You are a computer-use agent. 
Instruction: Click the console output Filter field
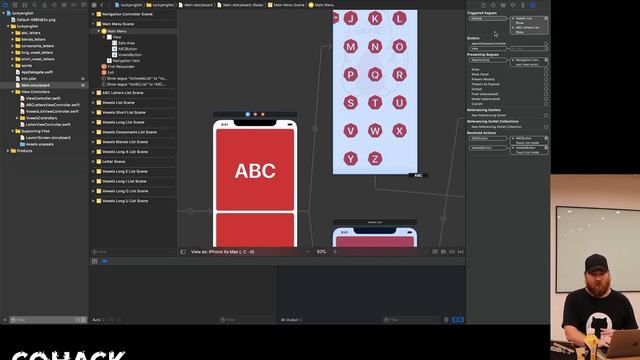click(411, 320)
